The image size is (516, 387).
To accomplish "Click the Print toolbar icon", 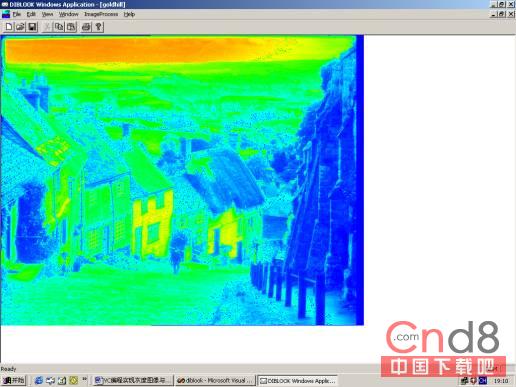I will [x=86, y=27].
